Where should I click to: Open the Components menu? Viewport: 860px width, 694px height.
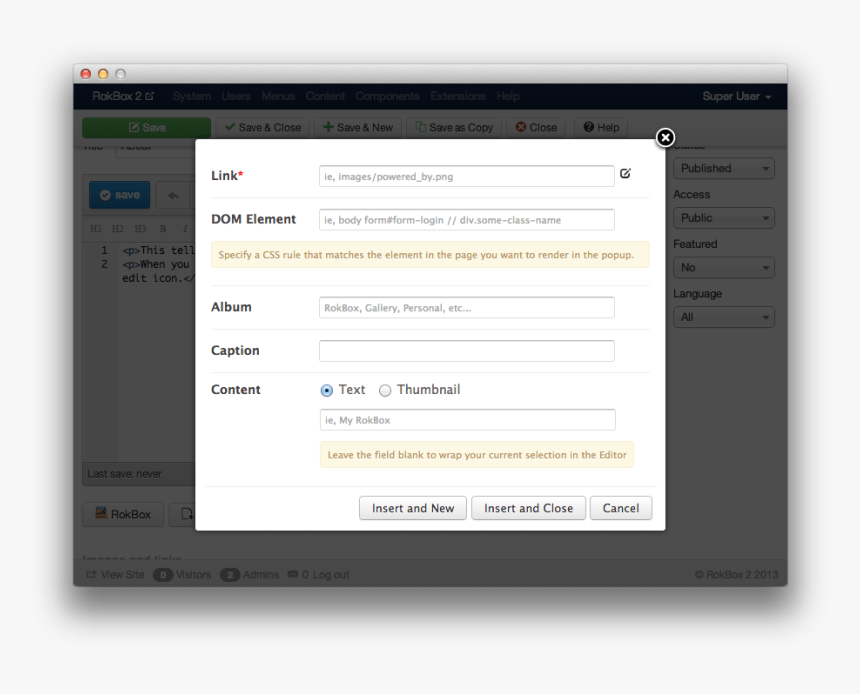(x=387, y=96)
